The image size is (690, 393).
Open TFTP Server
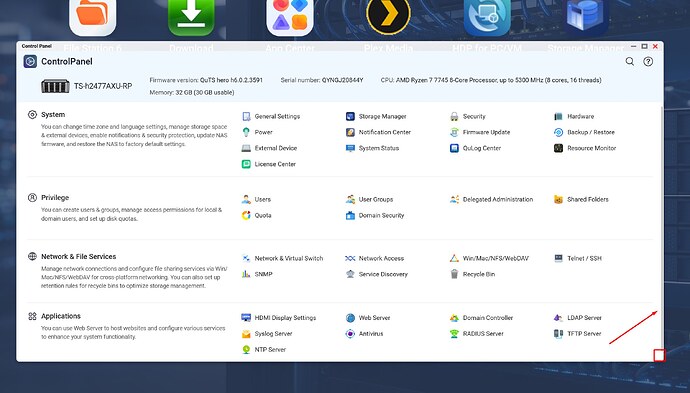point(578,334)
